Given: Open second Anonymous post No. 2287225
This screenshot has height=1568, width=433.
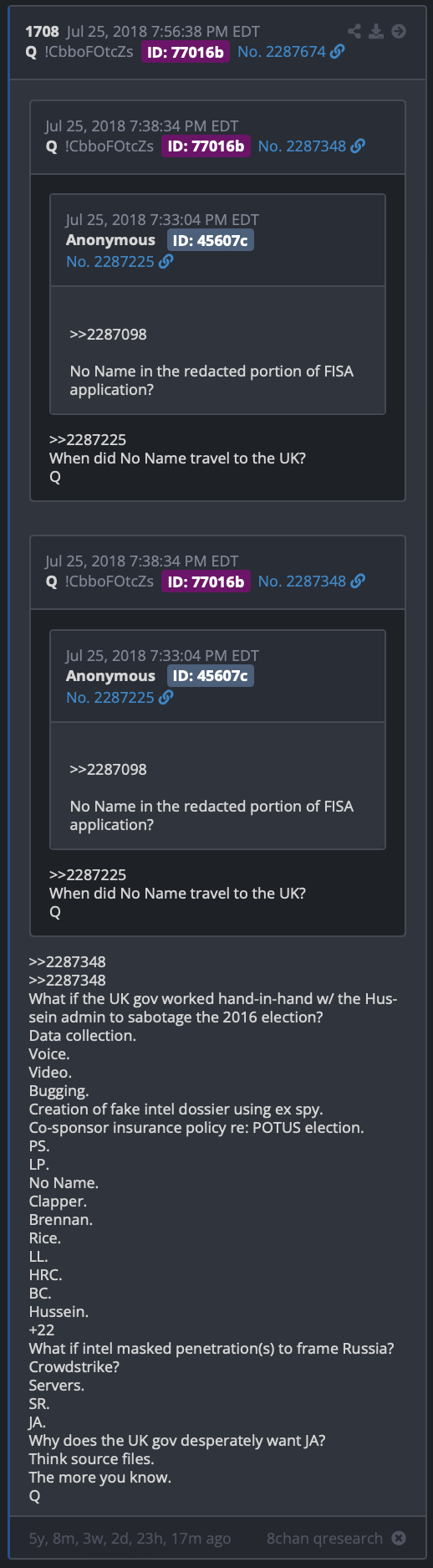Looking at the screenshot, I should coord(110,698).
